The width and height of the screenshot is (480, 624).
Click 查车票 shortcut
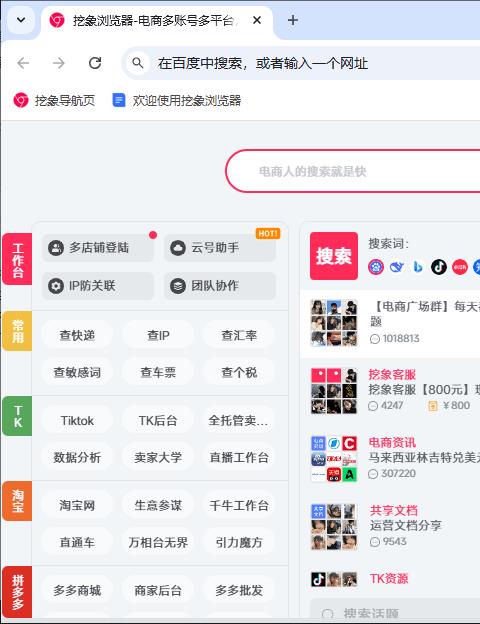pos(158,372)
